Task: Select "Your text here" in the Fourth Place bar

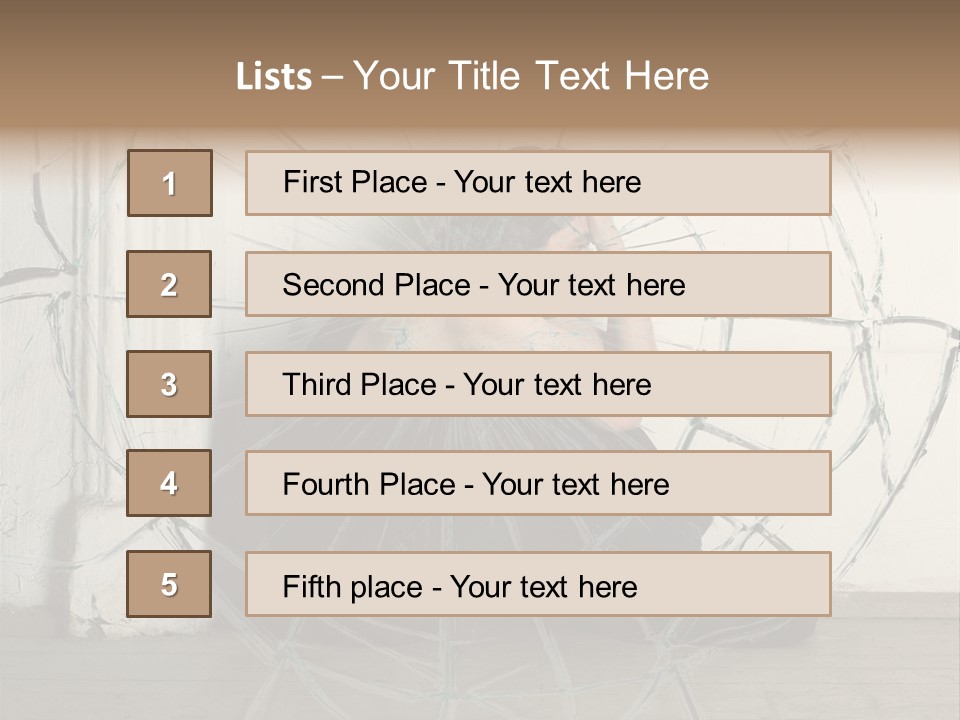Action: (x=575, y=485)
